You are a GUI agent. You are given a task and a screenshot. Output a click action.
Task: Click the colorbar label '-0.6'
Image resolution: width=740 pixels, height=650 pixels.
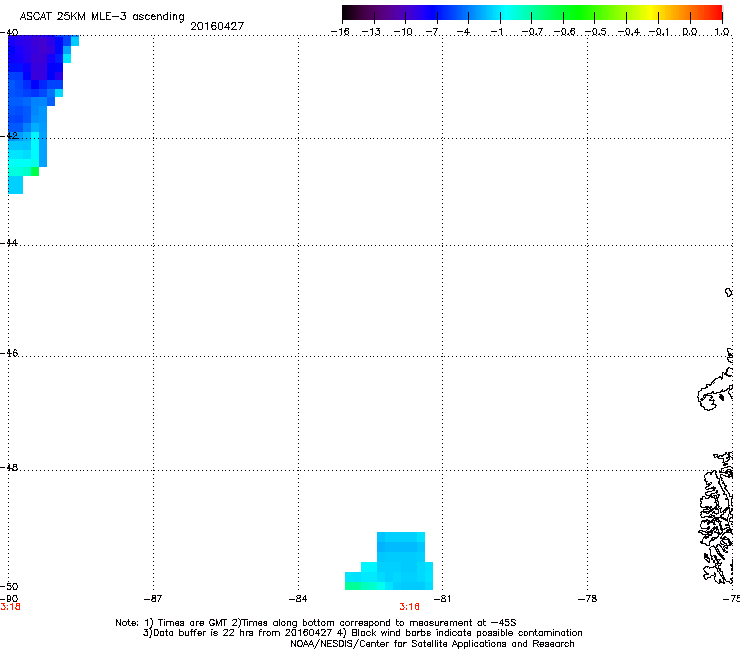coord(564,32)
